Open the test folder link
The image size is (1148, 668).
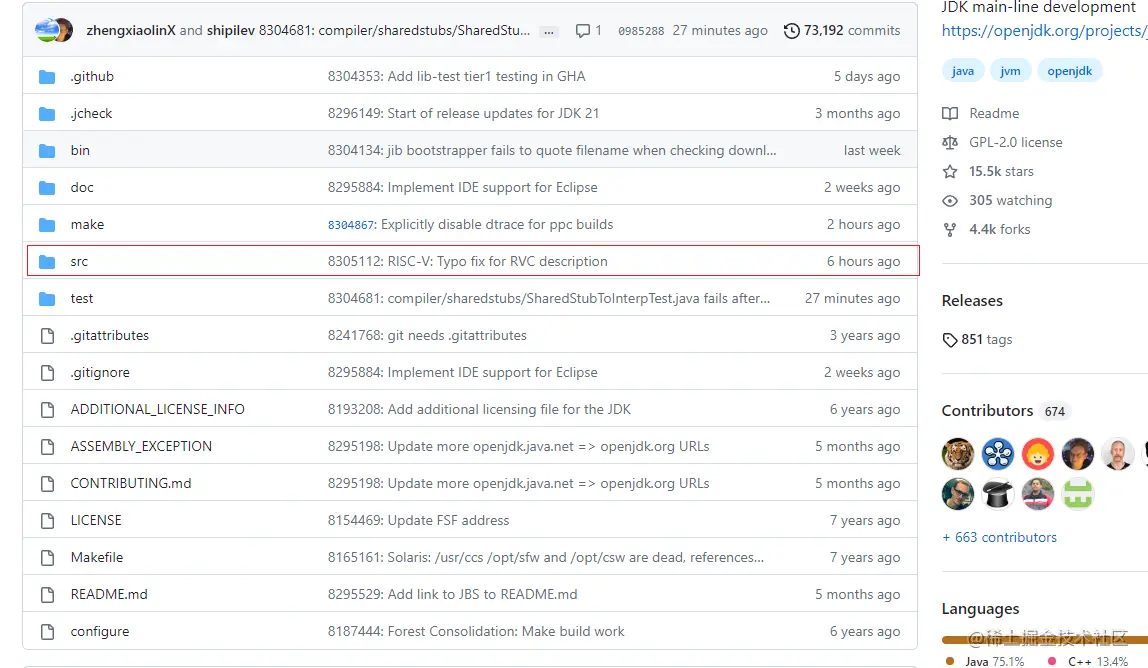tap(82, 299)
